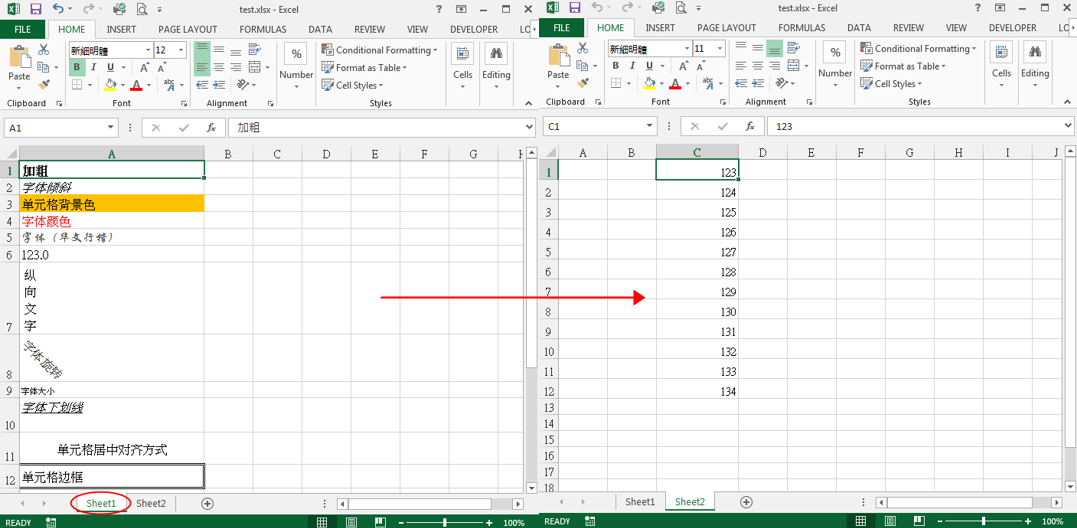
Task: Open FORMULAS tab in right window
Action: coord(802,28)
